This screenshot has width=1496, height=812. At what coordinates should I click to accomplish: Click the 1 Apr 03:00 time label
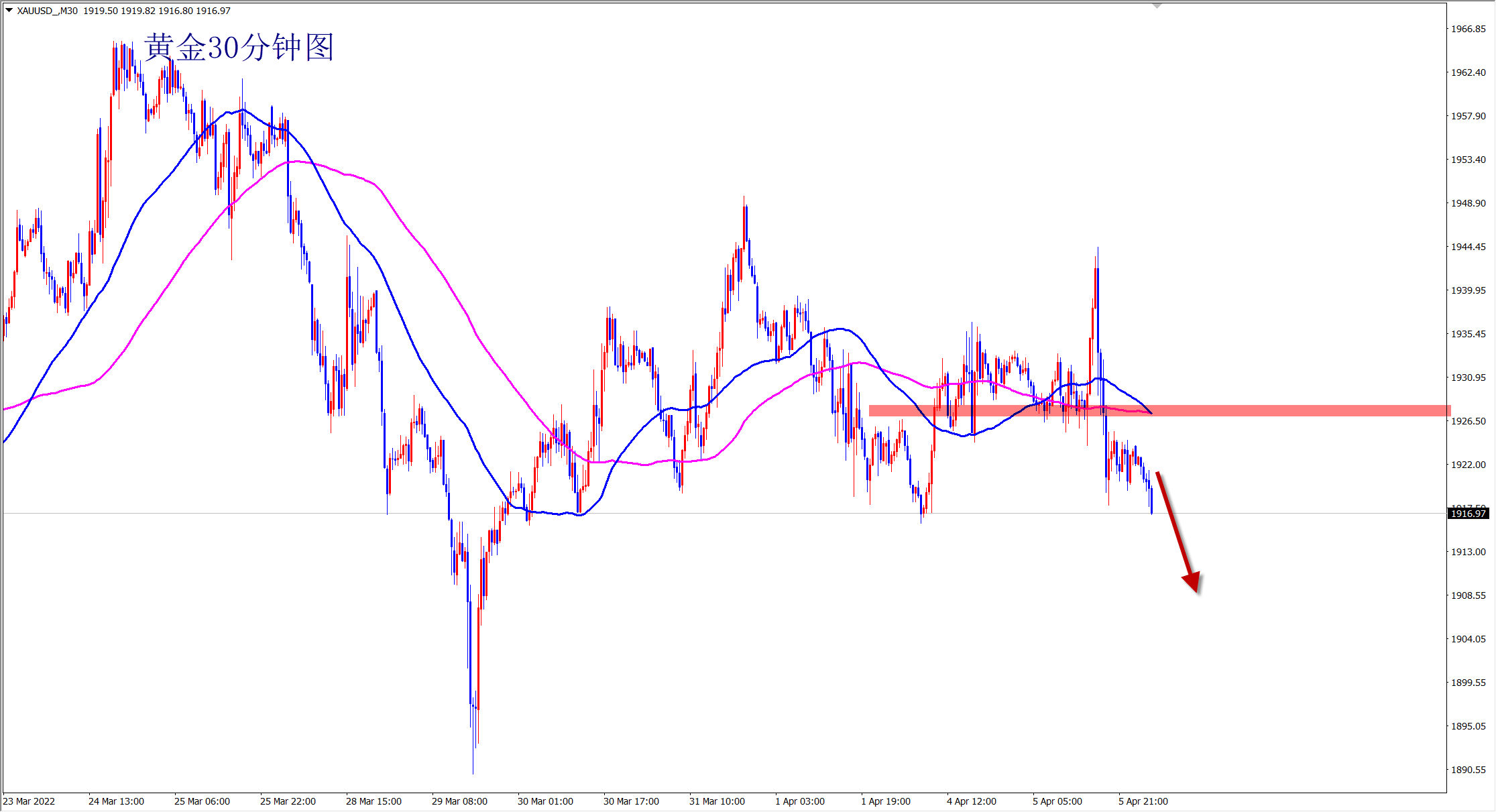799,801
